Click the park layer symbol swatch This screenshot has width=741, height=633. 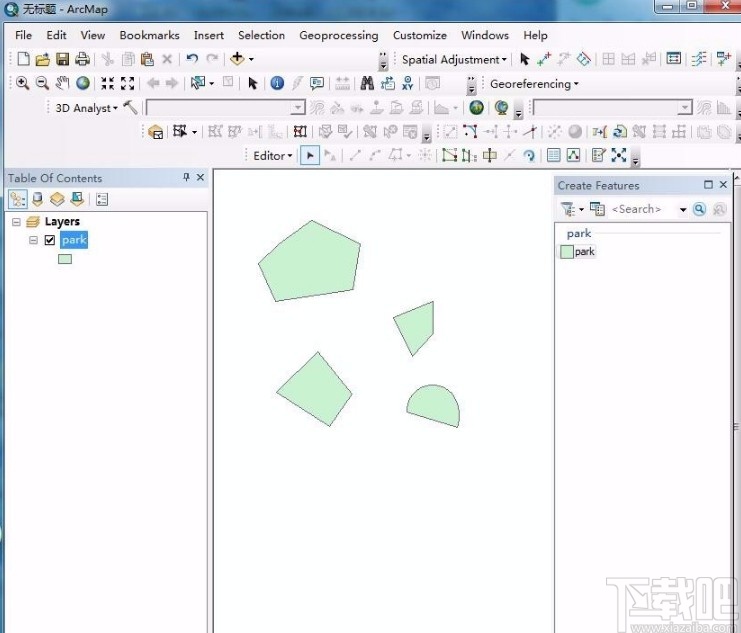pyautogui.click(x=65, y=259)
